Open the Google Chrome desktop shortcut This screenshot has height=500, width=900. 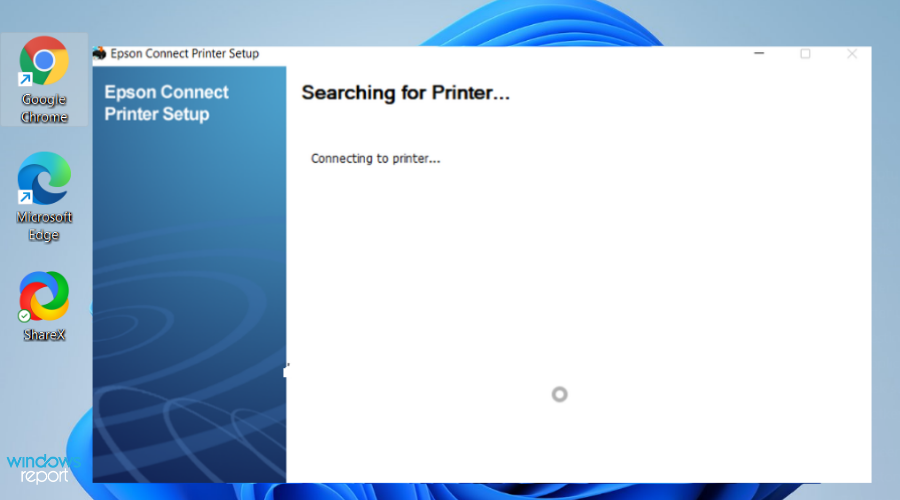[x=44, y=79]
